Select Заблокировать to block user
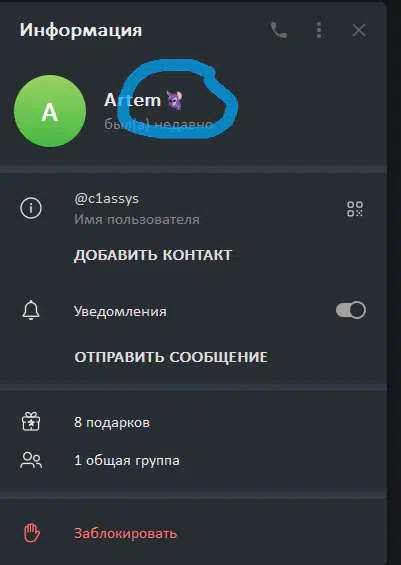Image resolution: width=401 pixels, height=565 pixels. coord(125,533)
